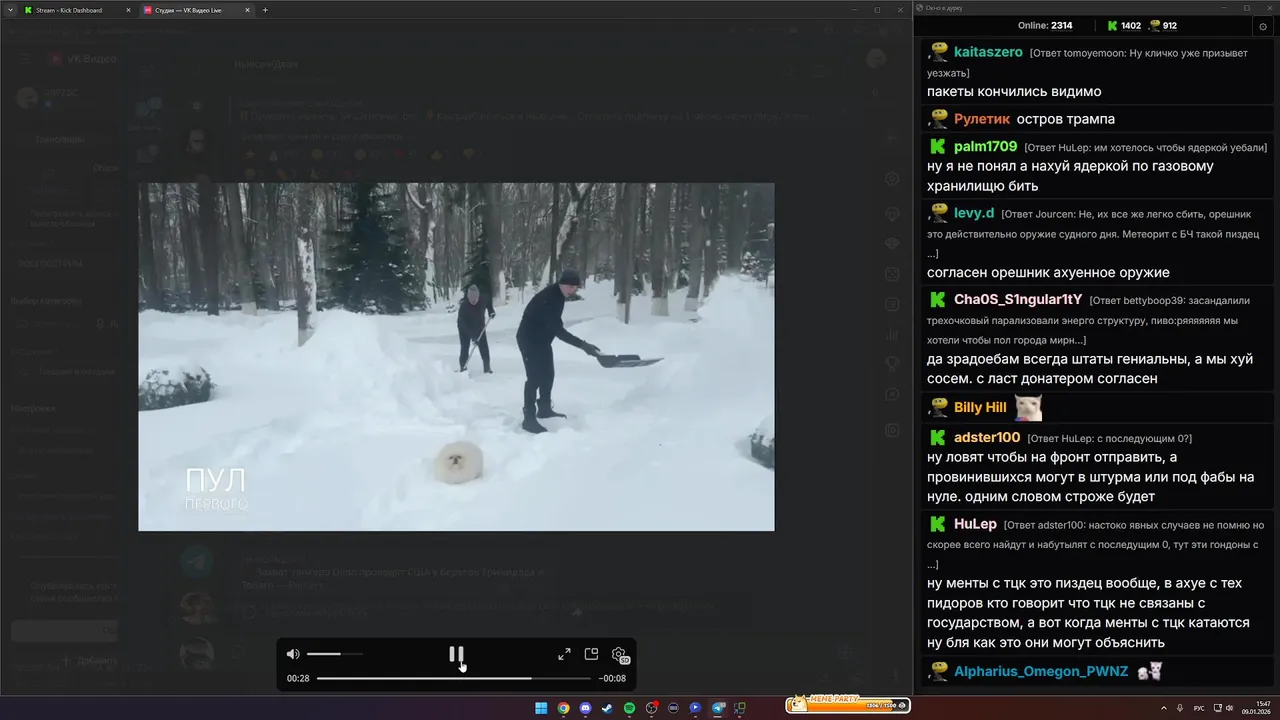Click the VK viewer count 912
Screen dimensions: 1280x720
1163,26
